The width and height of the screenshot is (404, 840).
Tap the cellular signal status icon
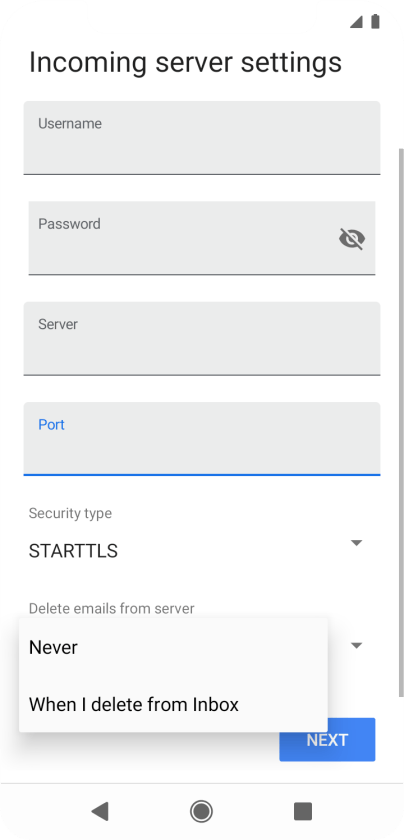(x=356, y=22)
